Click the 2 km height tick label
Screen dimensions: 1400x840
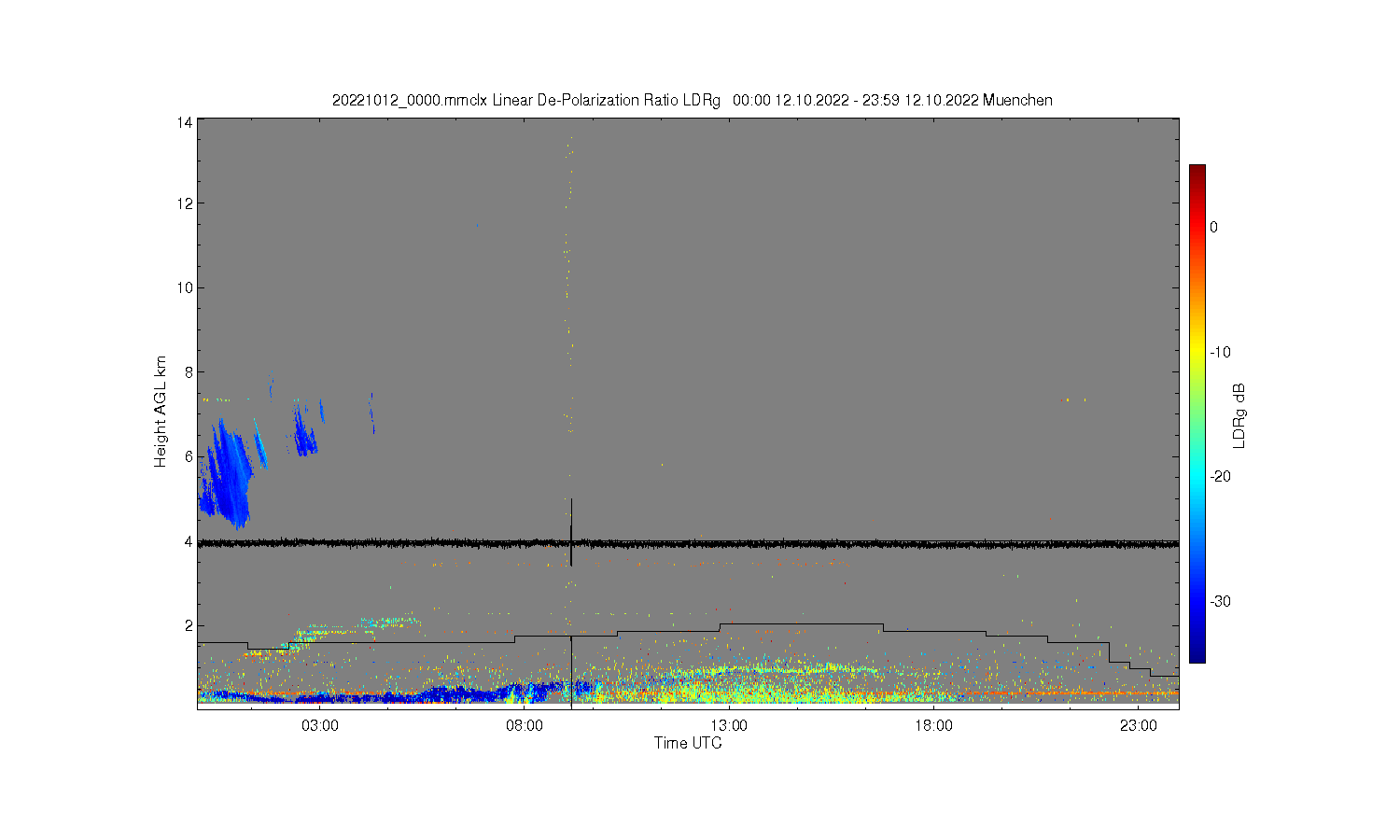(x=189, y=625)
